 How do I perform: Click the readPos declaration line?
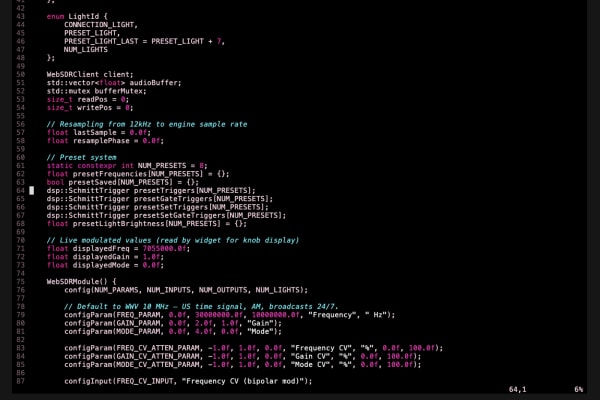pyautogui.click(x=88, y=100)
